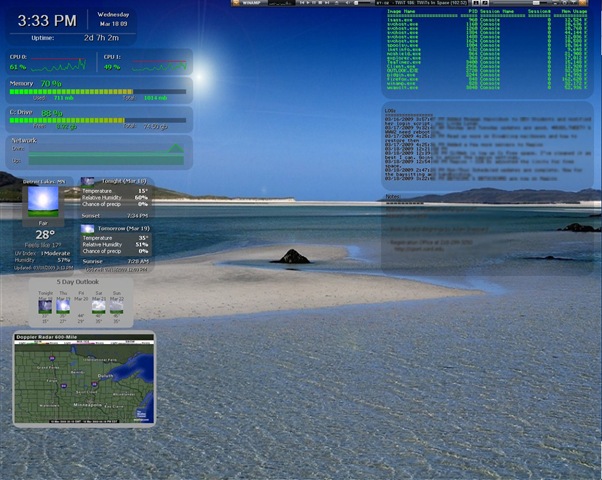
Task: Click the Winamp play button
Action: (x=308, y=3)
